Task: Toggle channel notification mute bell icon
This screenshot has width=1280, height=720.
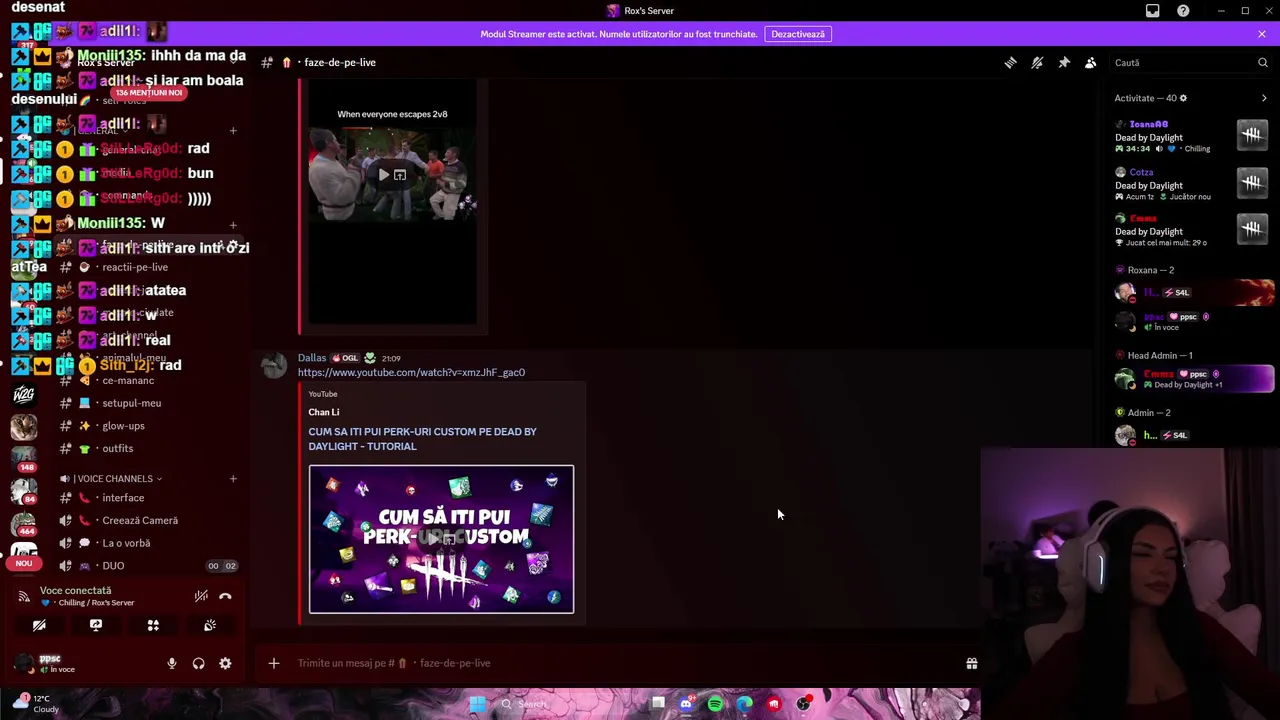Action: pyautogui.click(x=1037, y=62)
